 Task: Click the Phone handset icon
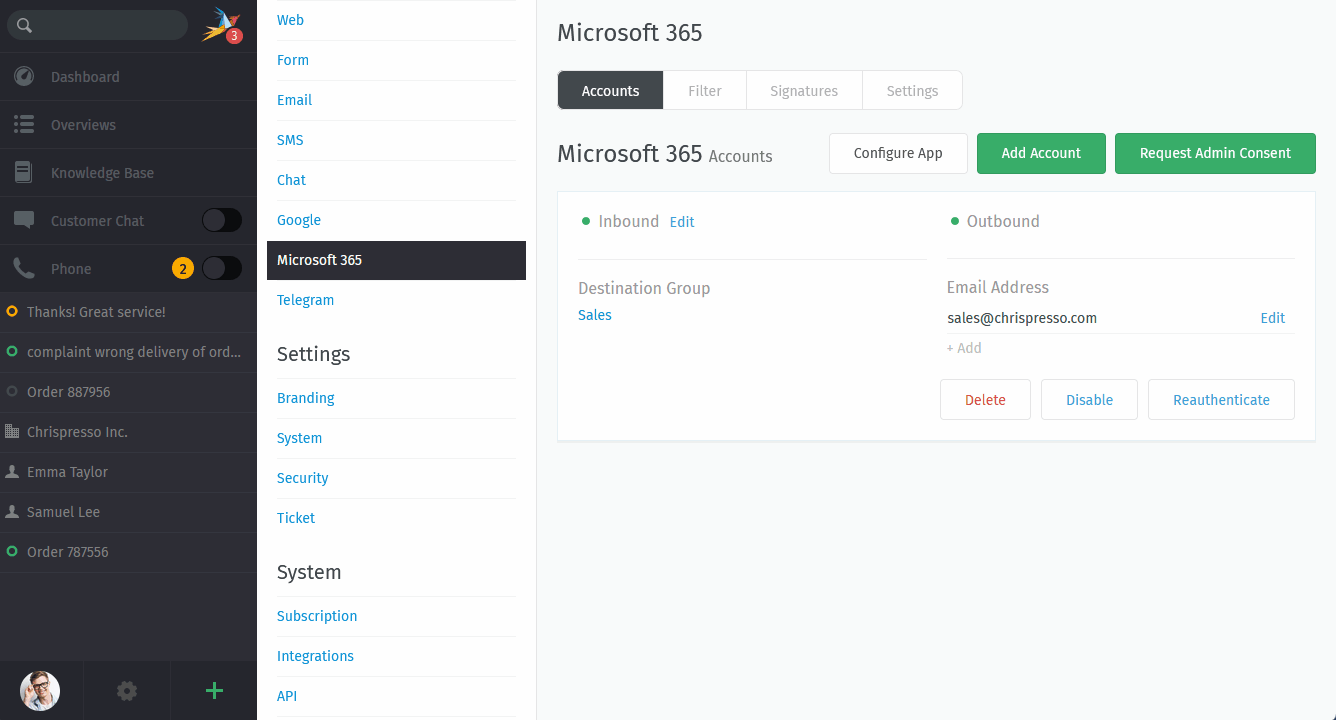24,269
